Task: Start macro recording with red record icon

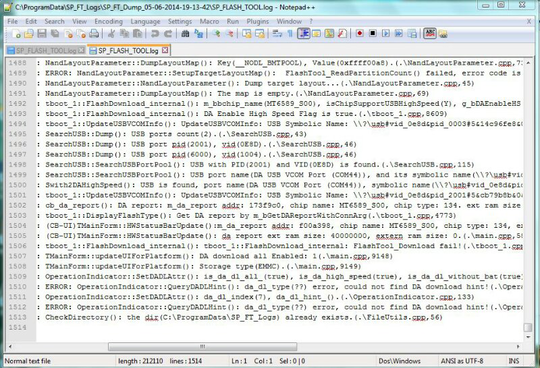Action: point(360,33)
